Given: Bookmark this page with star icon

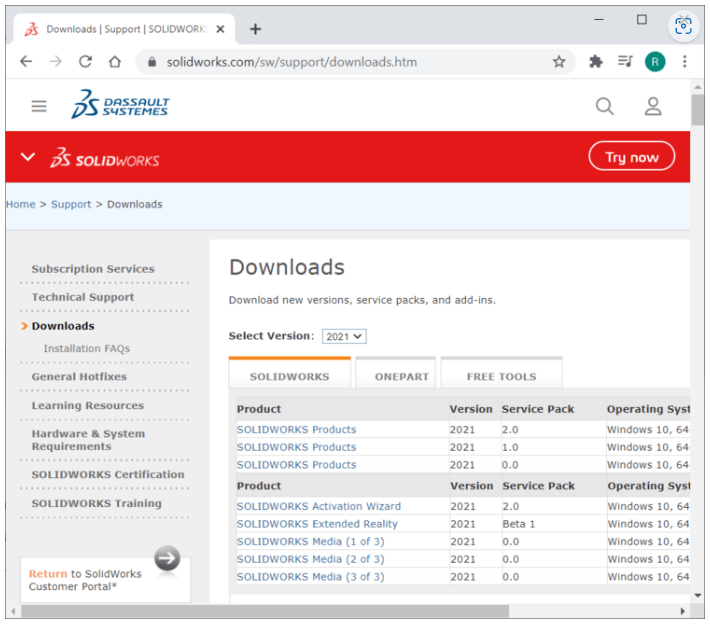Looking at the screenshot, I should (559, 61).
